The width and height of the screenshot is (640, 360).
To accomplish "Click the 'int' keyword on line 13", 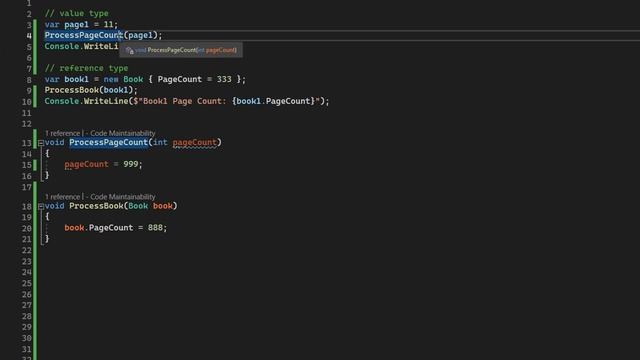I will 160,142.
